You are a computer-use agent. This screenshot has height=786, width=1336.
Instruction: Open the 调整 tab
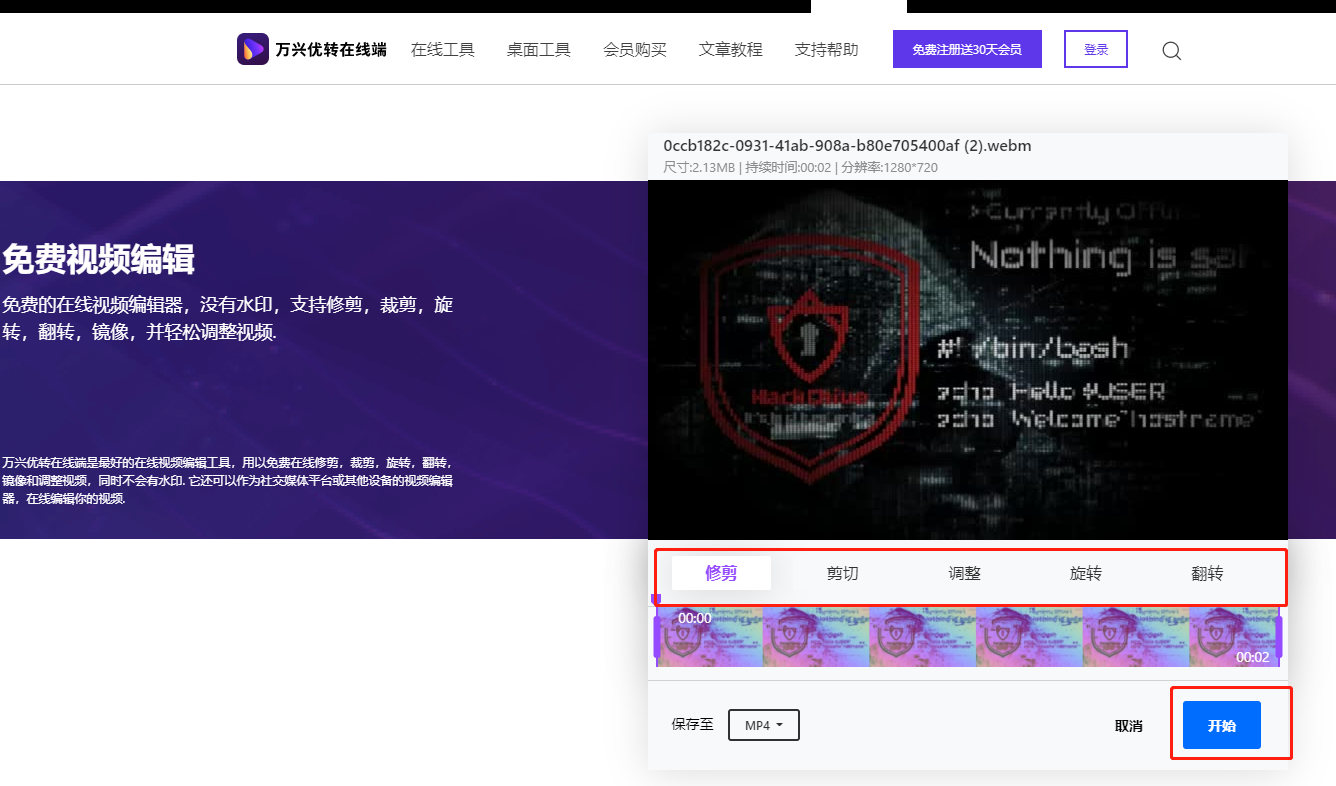point(964,573)
